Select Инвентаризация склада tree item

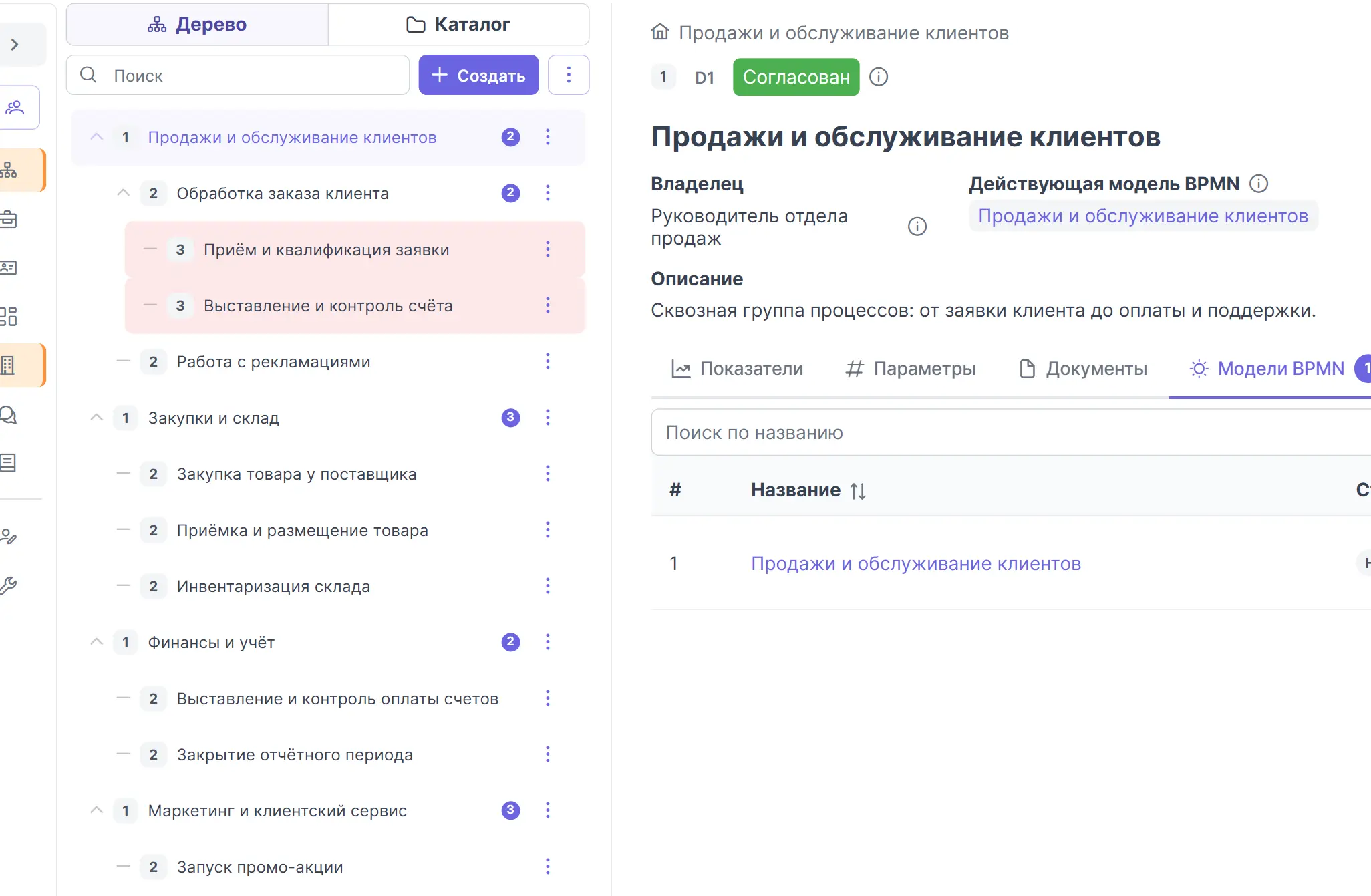pos(273,586)
